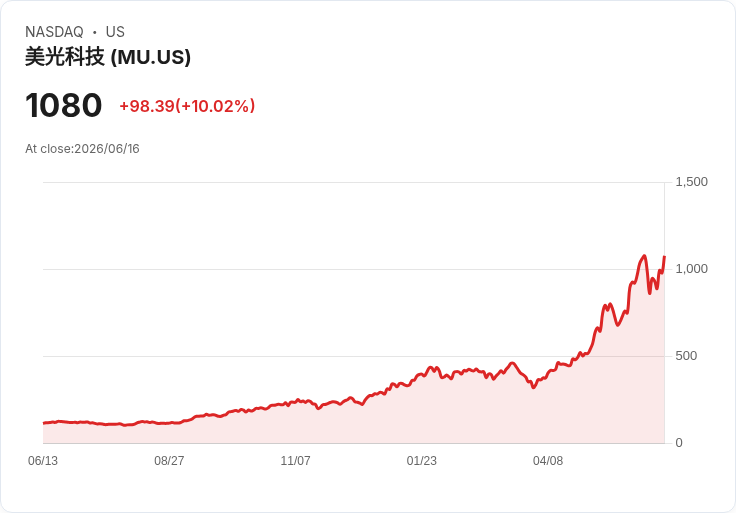The width and height of the screenshot is (736, 513).
Task: Click the +98.39(+10.02%) change value
Action: click(x=187, y=106)
